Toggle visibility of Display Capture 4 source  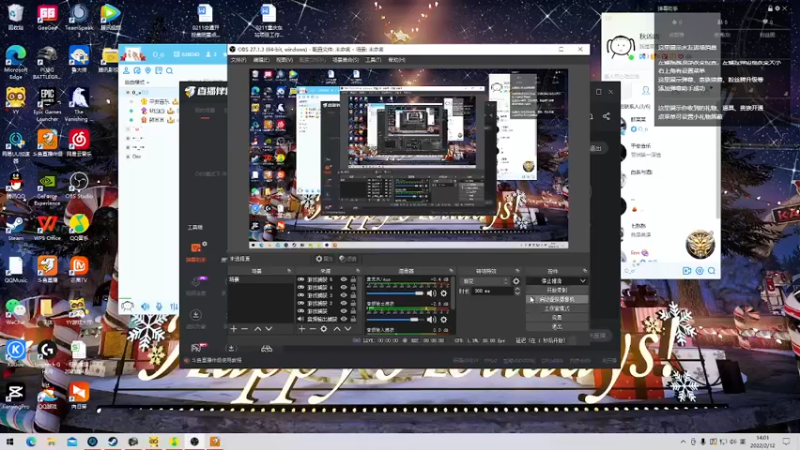point(344,287)
